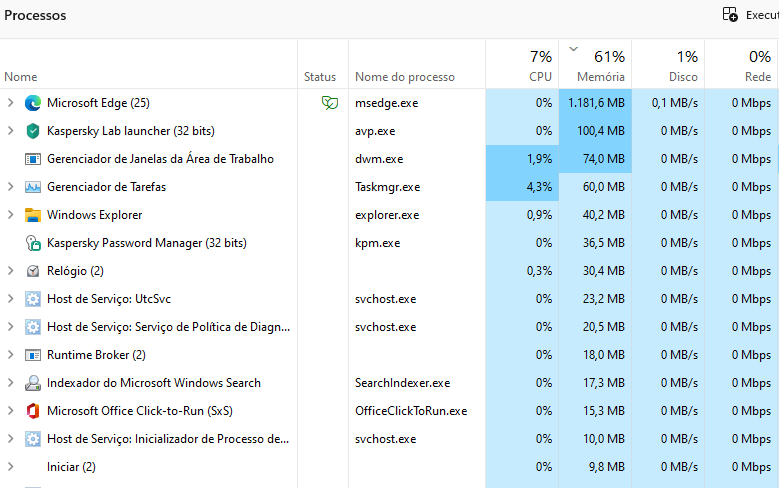Click the Processos page heading

pyautogui.click(x=35, y=15)
